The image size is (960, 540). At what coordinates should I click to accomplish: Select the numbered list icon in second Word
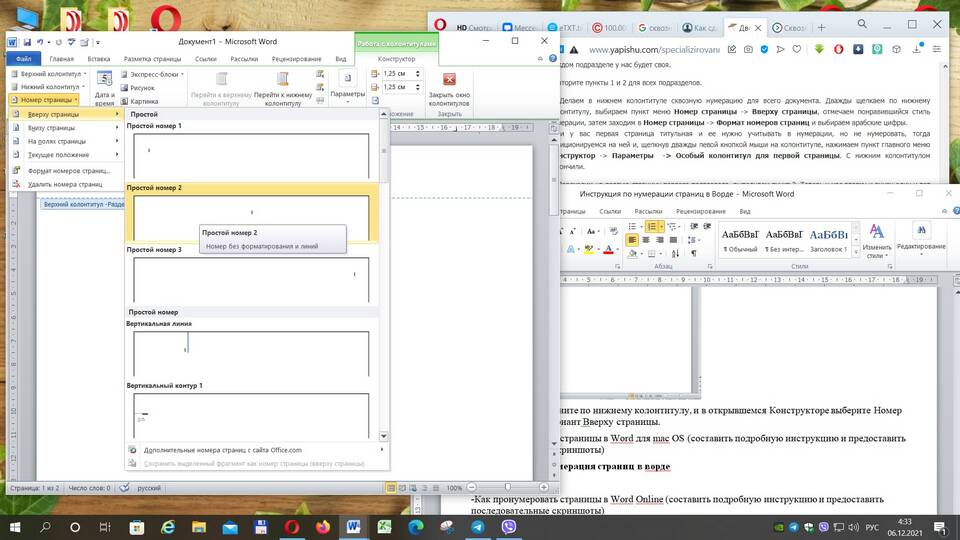pyautogui.click(x=654, y=227)
